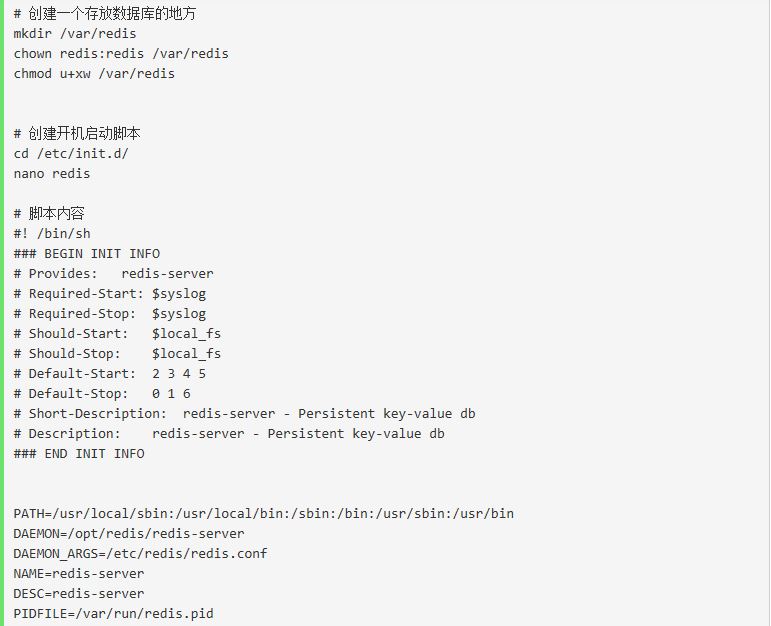Click the 'DAEMON=/opt/redis/redis-server' line

click(129, 533)
